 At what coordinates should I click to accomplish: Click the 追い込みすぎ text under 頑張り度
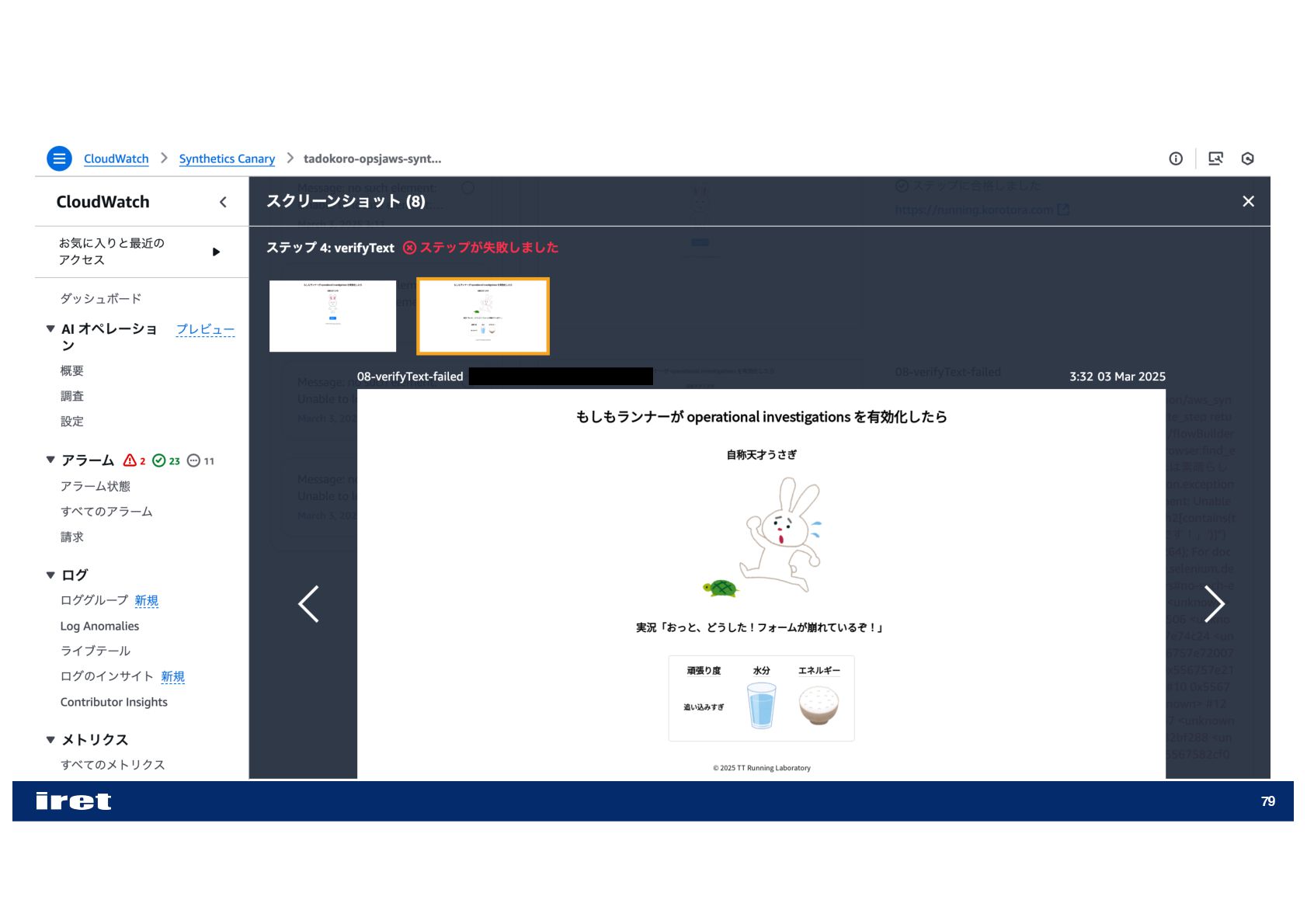pyautogui.click(x=704, y=707)
